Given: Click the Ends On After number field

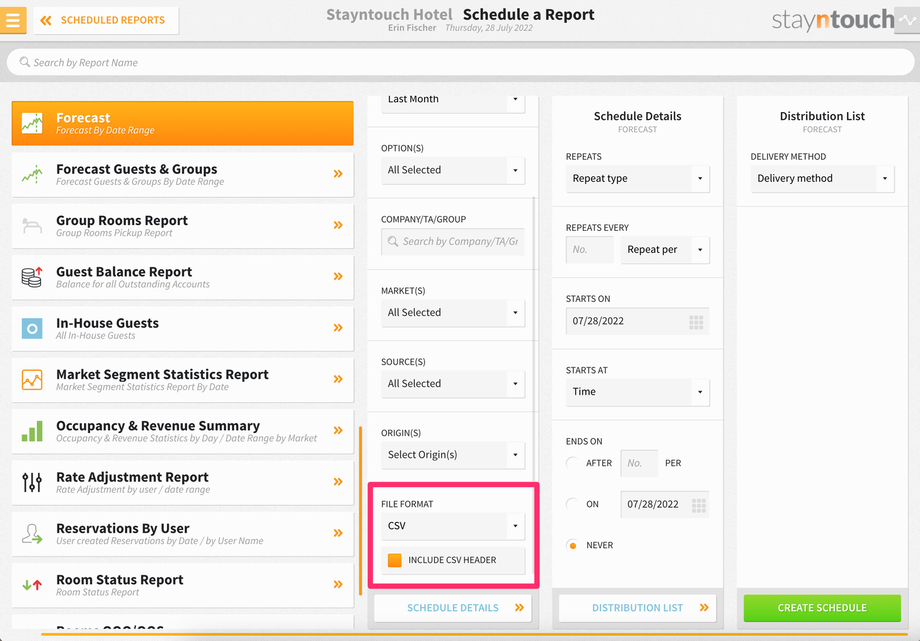Looking at the screenshot, I should point(639,463).
